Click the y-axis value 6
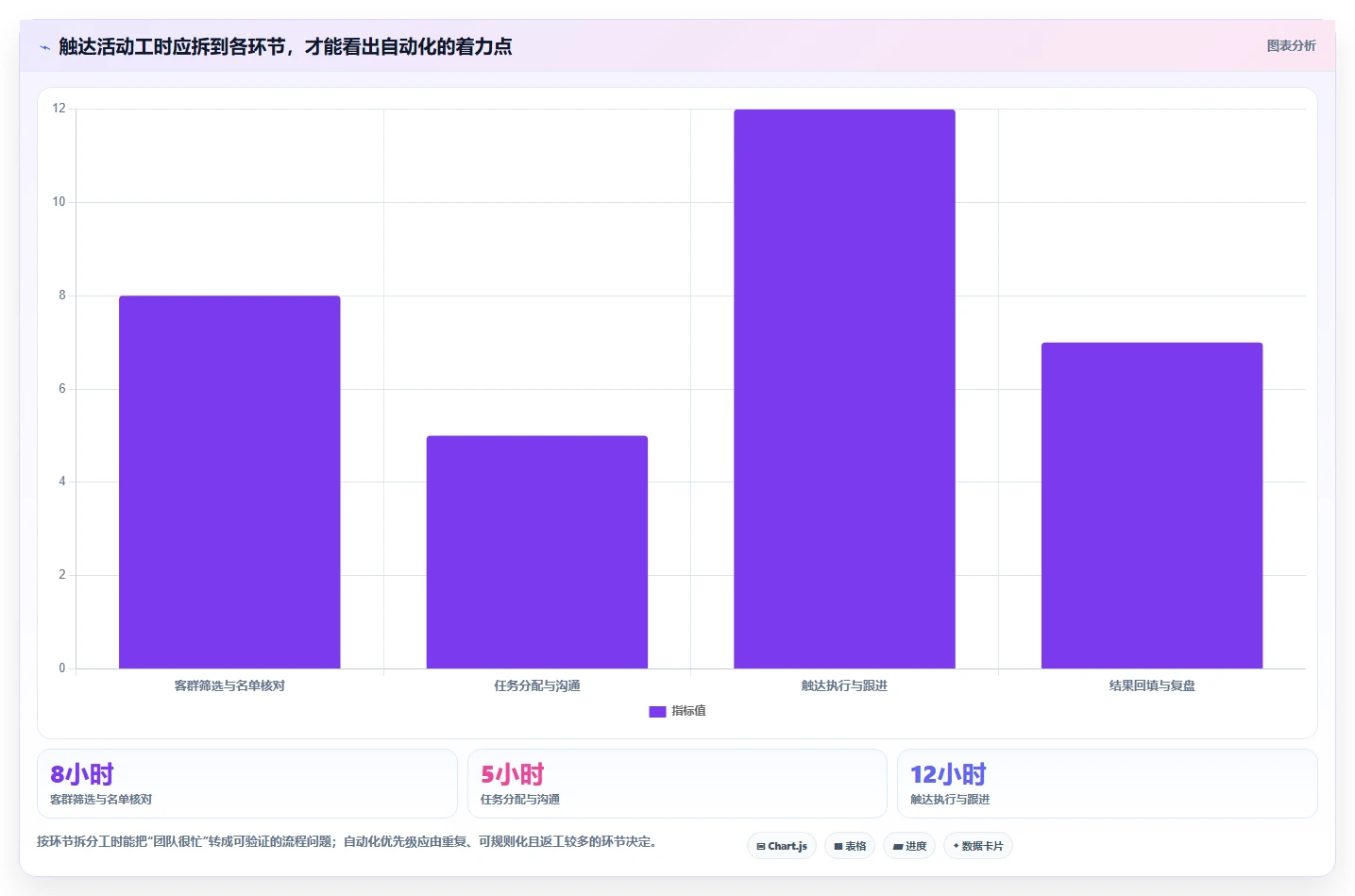Image resolution: width=1355 pixels, height=896 pixels. [x=62, y=389]
